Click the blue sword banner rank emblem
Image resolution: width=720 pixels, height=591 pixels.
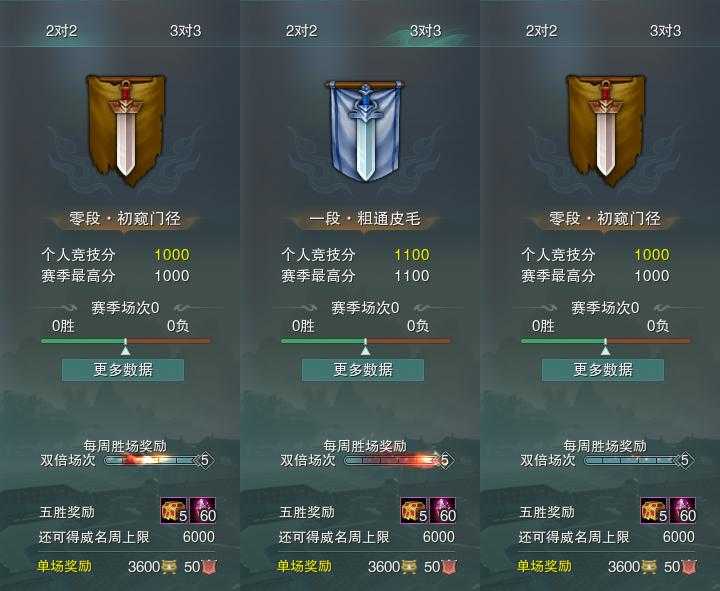point(365,131)
